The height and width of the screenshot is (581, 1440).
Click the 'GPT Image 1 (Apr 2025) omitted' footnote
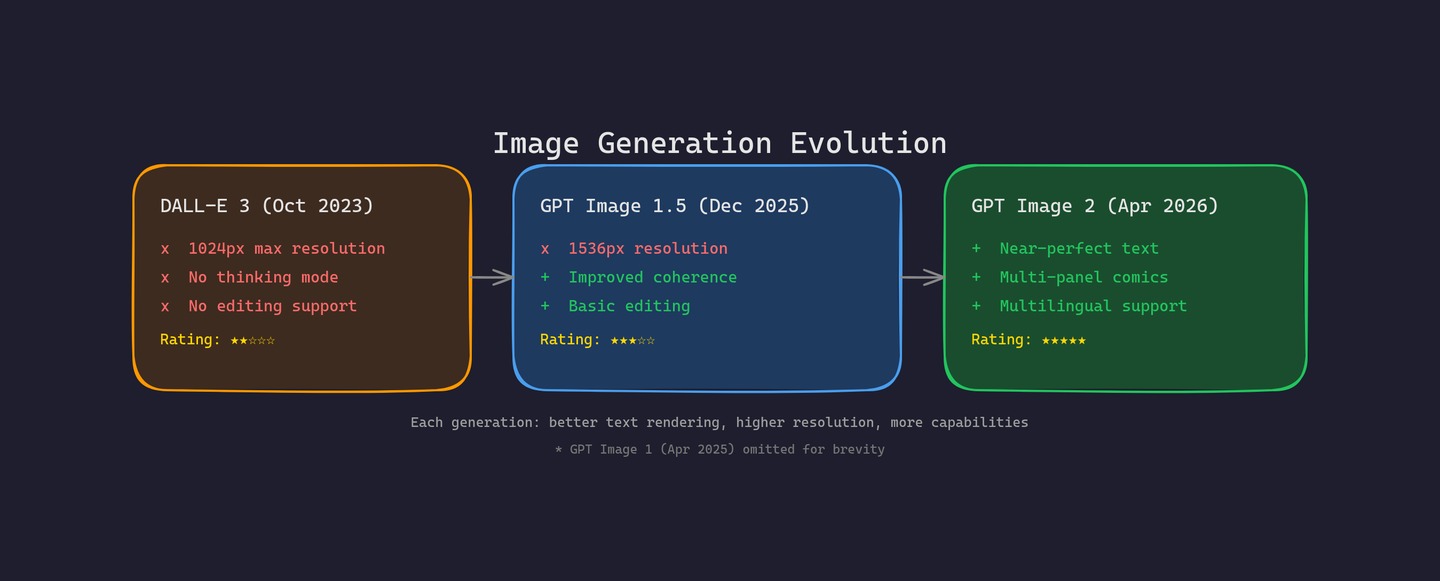coord(719,450)
